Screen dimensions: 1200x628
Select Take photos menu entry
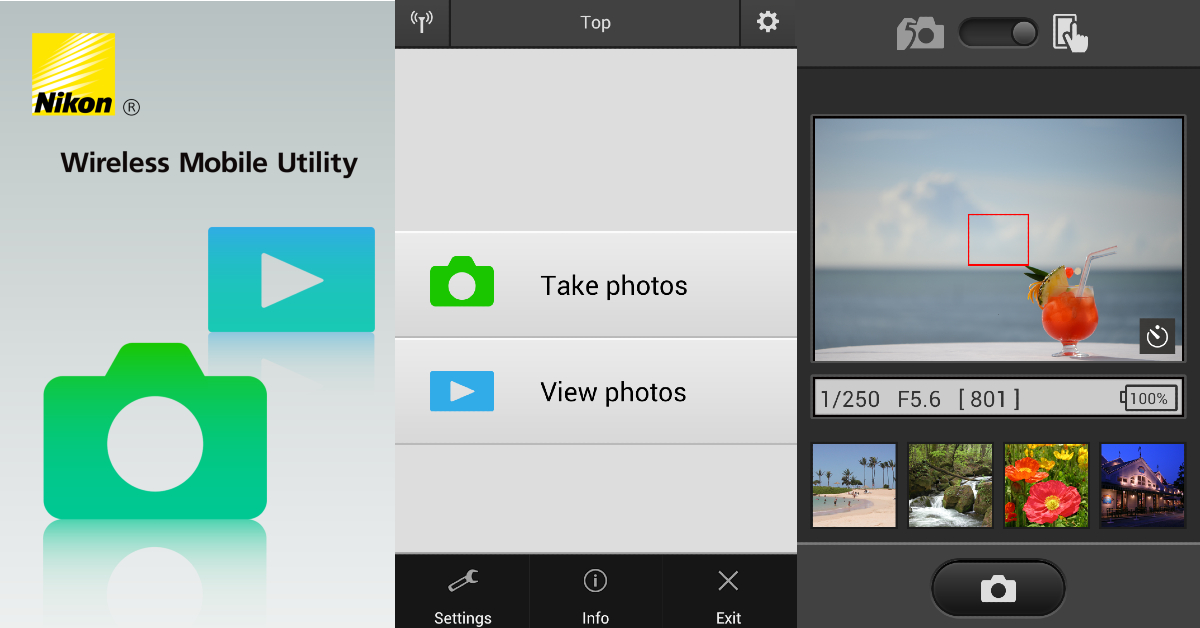pos(596,285)
